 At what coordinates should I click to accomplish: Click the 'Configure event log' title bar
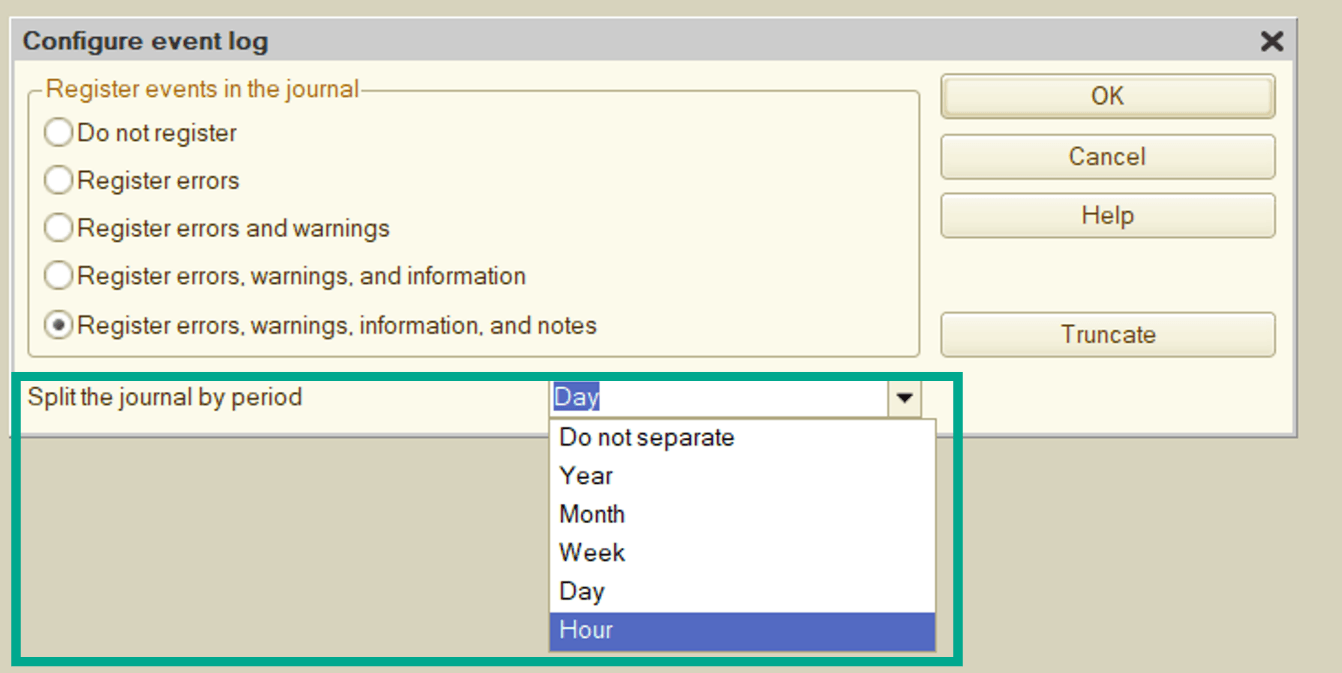tap(600, 41)
